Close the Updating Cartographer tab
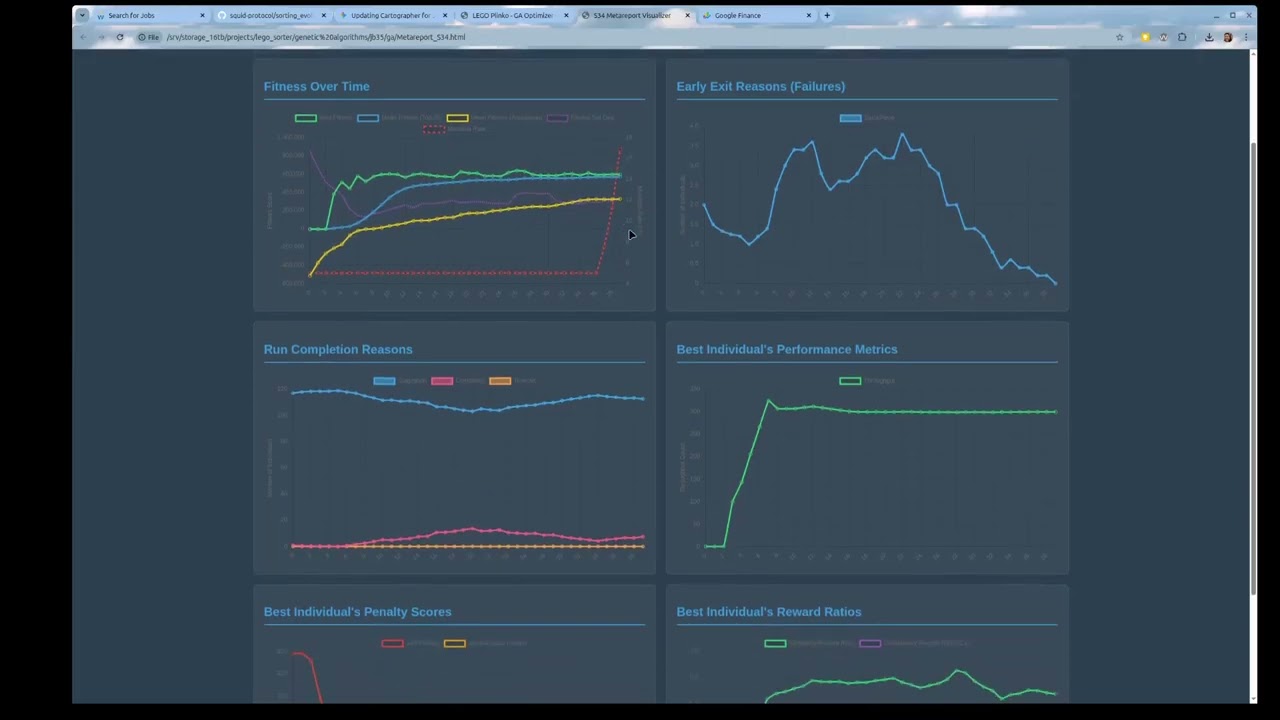The height and width of the screenshot is (720, 1280). 445,15
